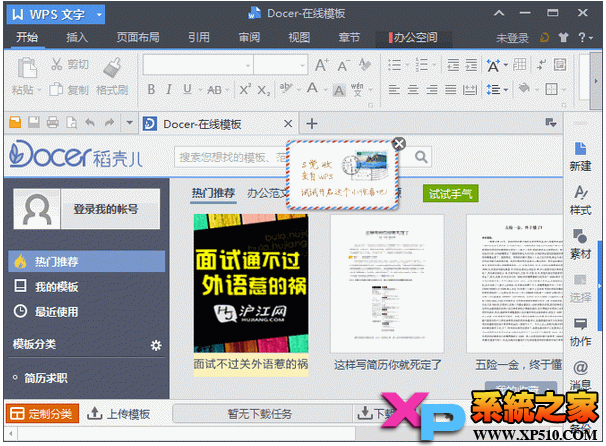This screenshot has width=606, height=446.
Task: Click the print icon in quick access bar
Action: [53, 123]
